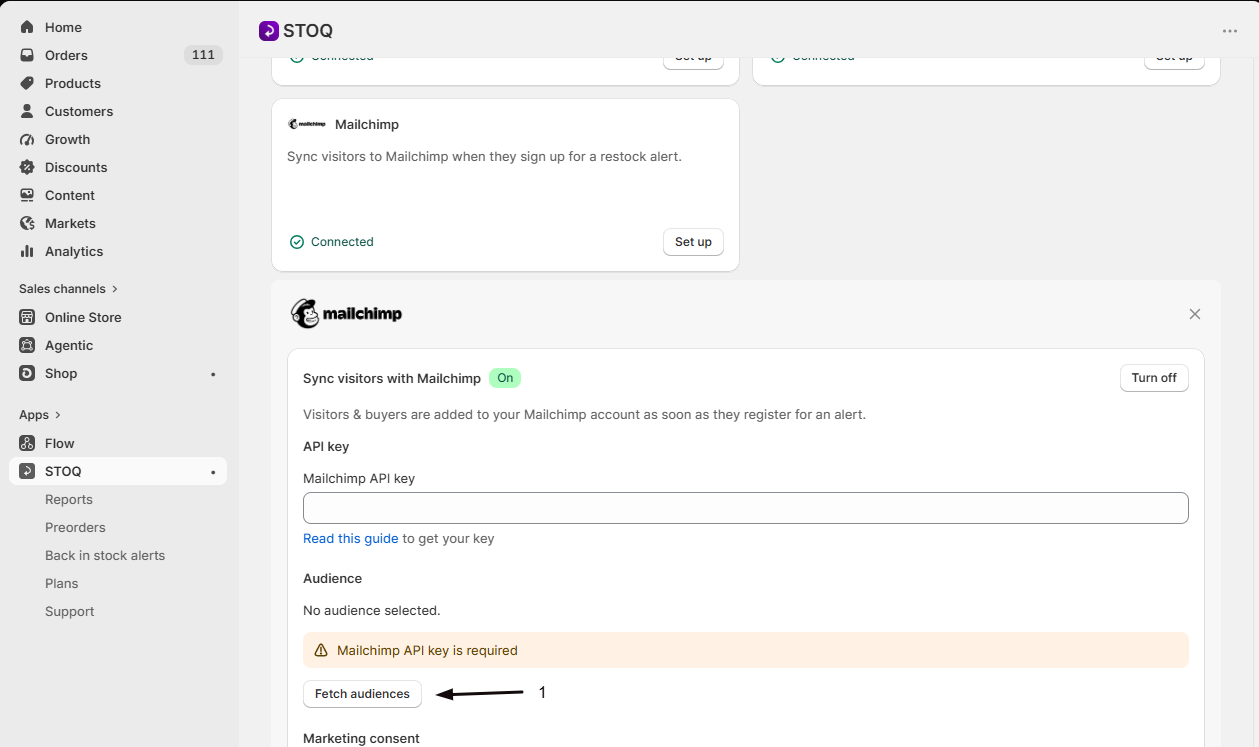Click the green Connected check icon

tap(297, 242)
